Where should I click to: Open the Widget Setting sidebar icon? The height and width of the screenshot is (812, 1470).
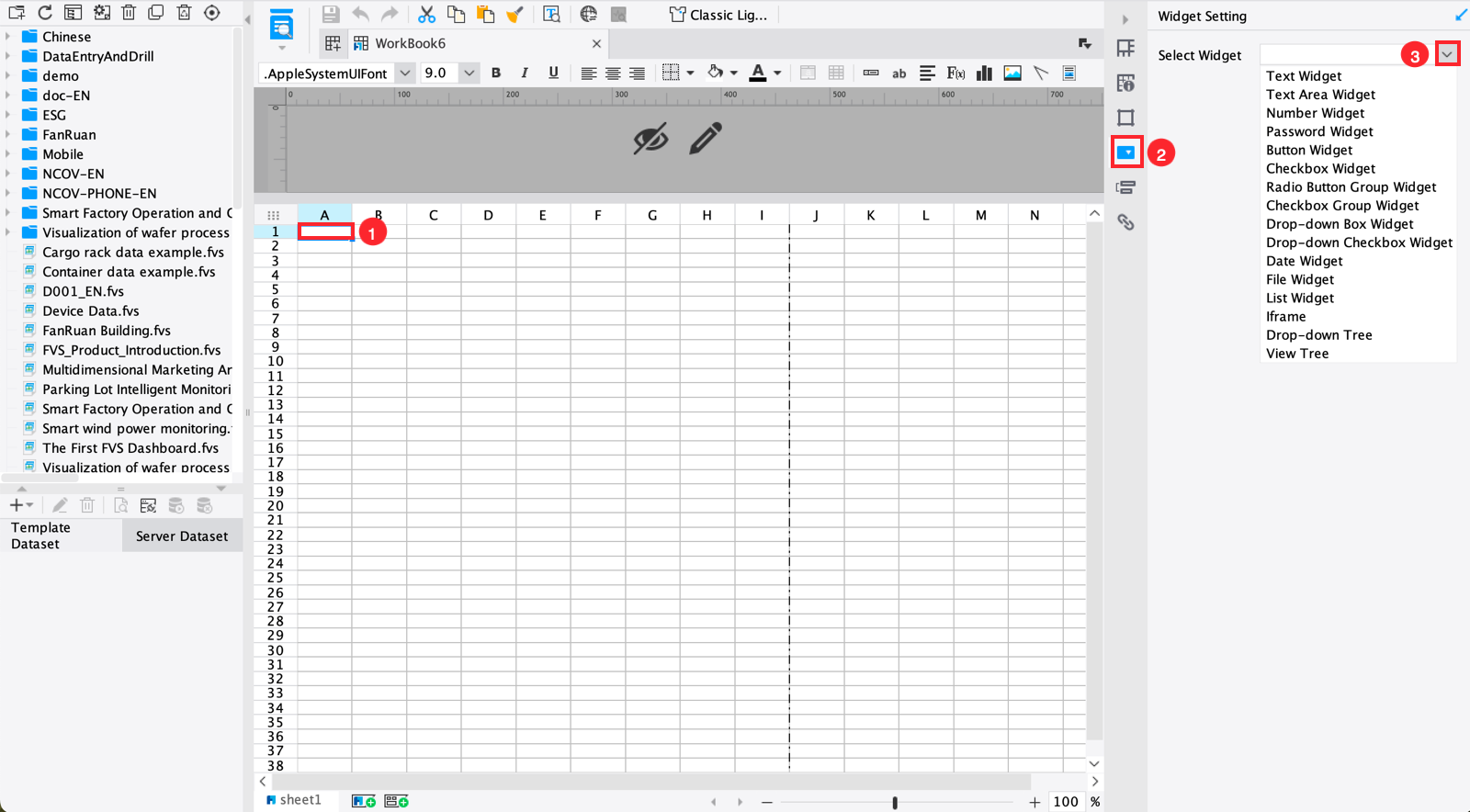pyautogui.click(x=1126, y=152)
